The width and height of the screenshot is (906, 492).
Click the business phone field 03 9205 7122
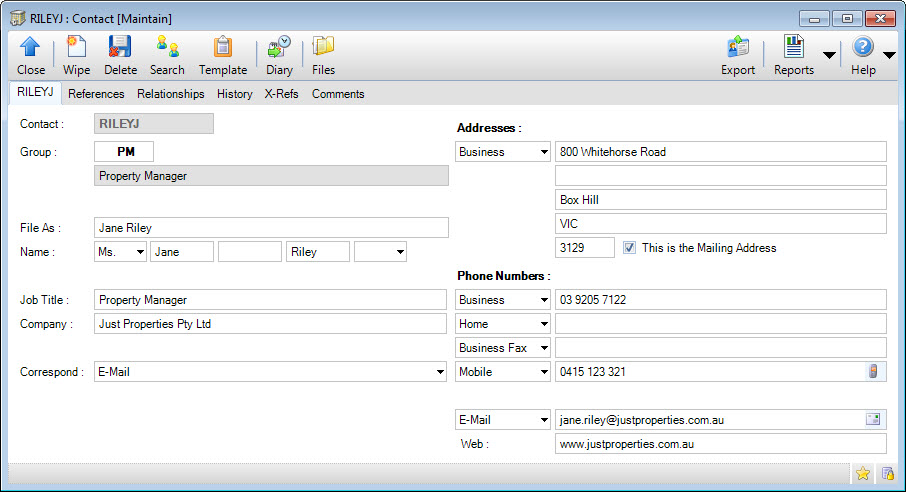coord(721,299)
